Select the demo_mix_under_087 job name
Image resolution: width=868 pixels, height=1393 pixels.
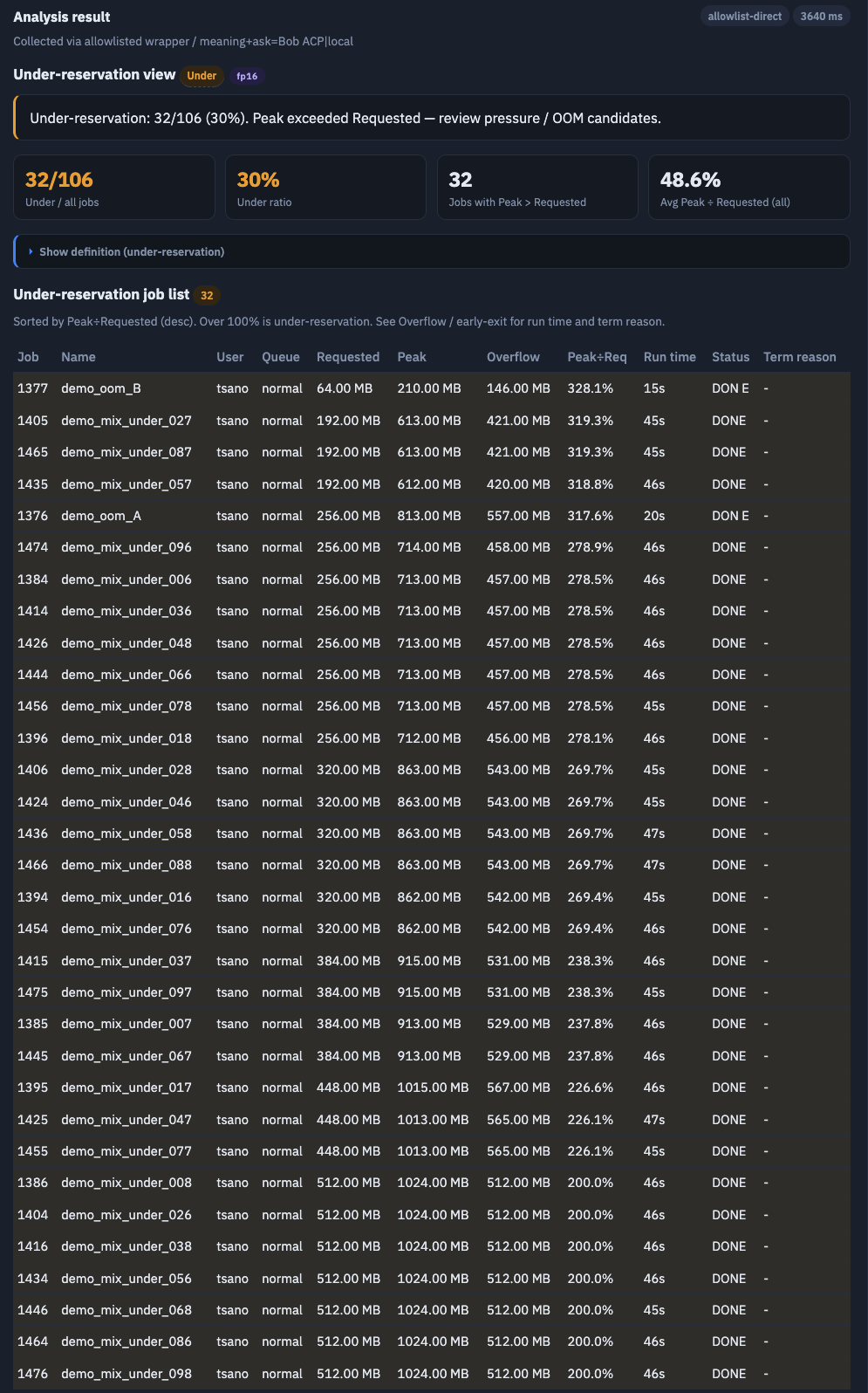coord(126,452)
